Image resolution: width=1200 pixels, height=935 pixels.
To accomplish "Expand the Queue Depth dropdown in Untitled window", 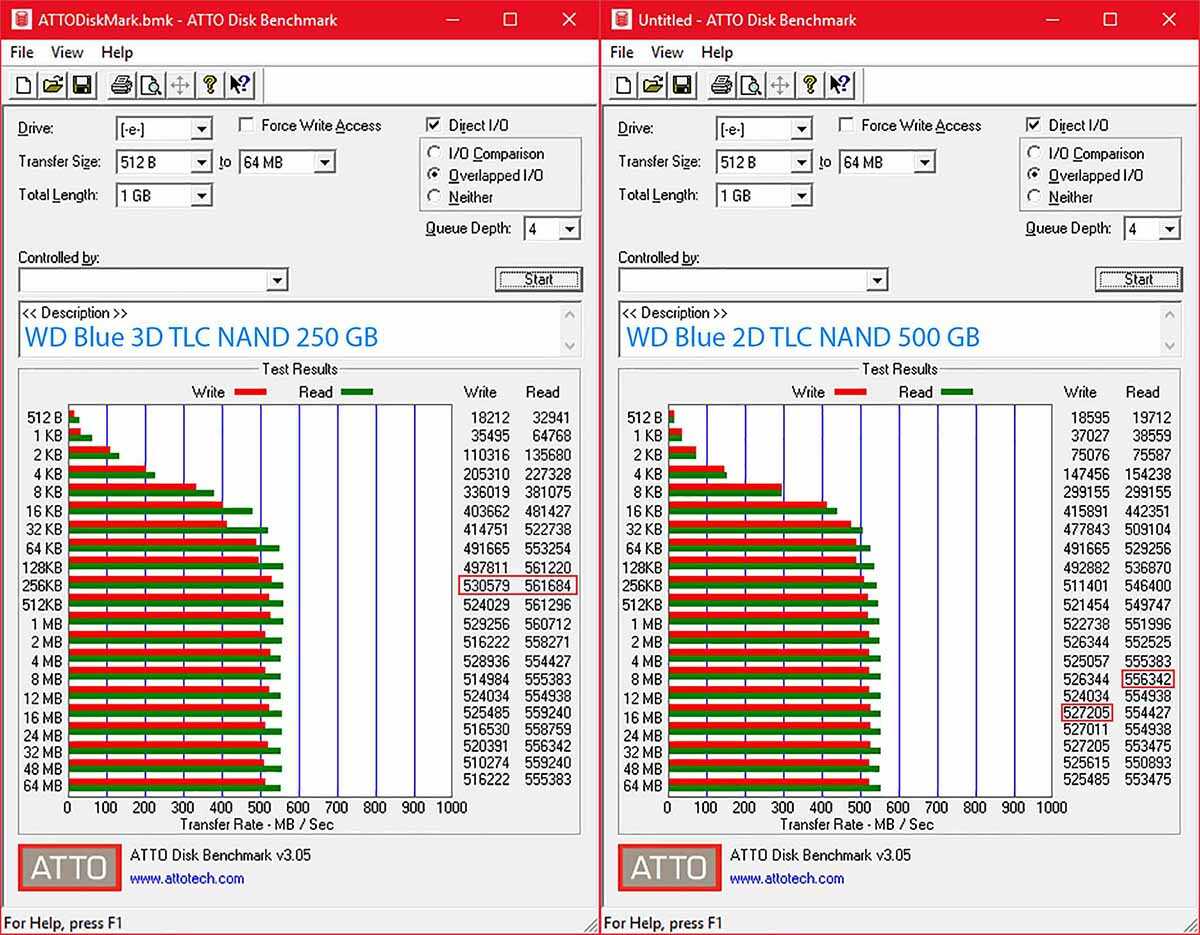I will click(1169, 230).
